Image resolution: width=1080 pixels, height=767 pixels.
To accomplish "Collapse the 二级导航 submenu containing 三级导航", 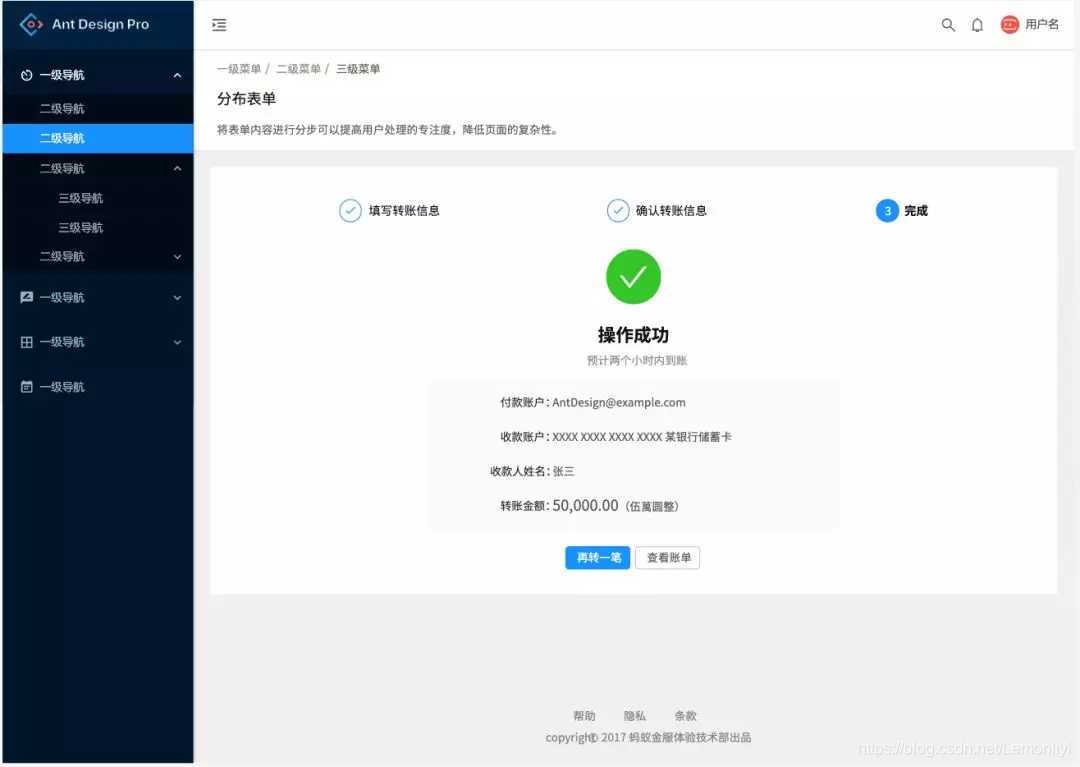I will click(x=177, y=167).
